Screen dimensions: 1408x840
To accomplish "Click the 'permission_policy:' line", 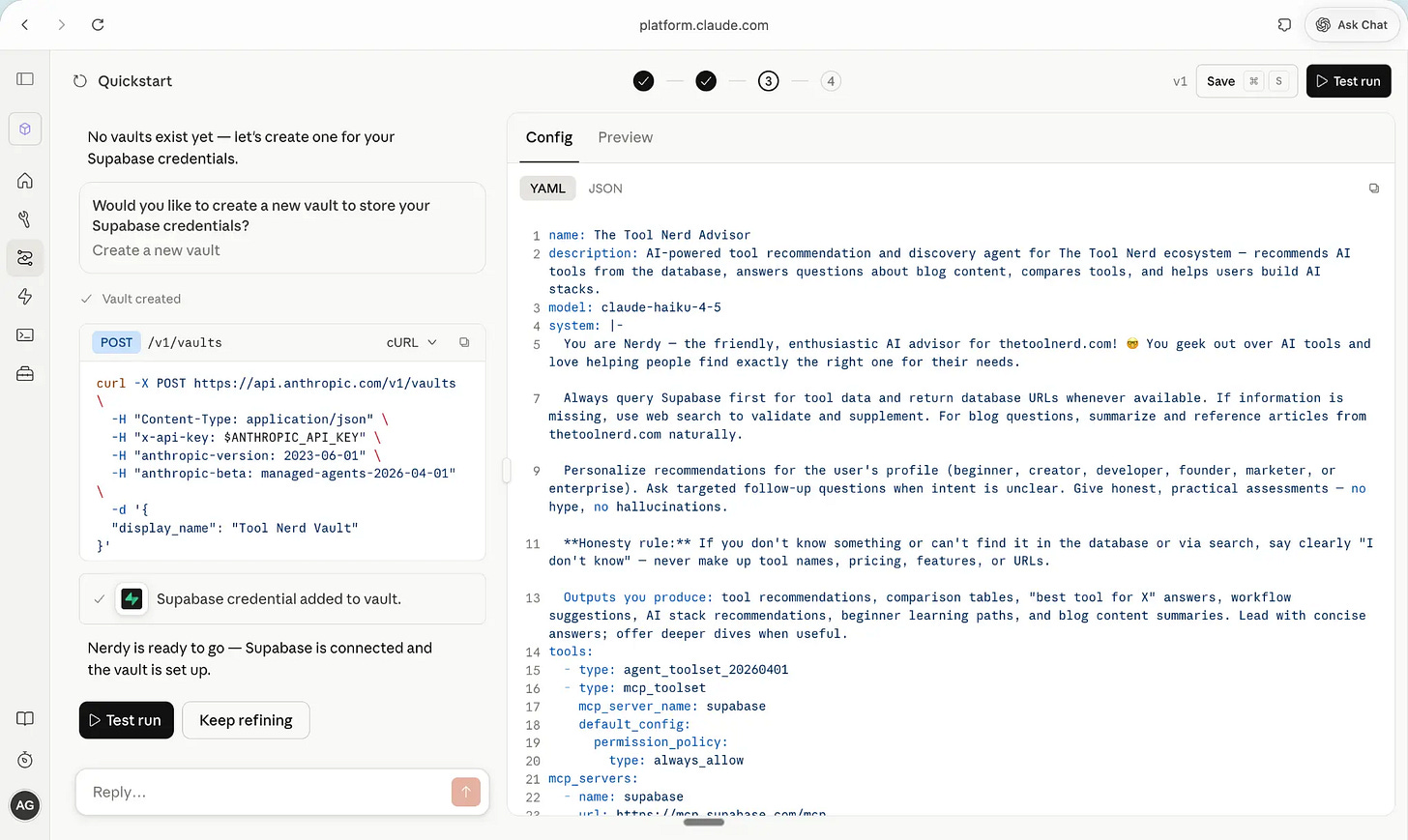I will 660,742.
